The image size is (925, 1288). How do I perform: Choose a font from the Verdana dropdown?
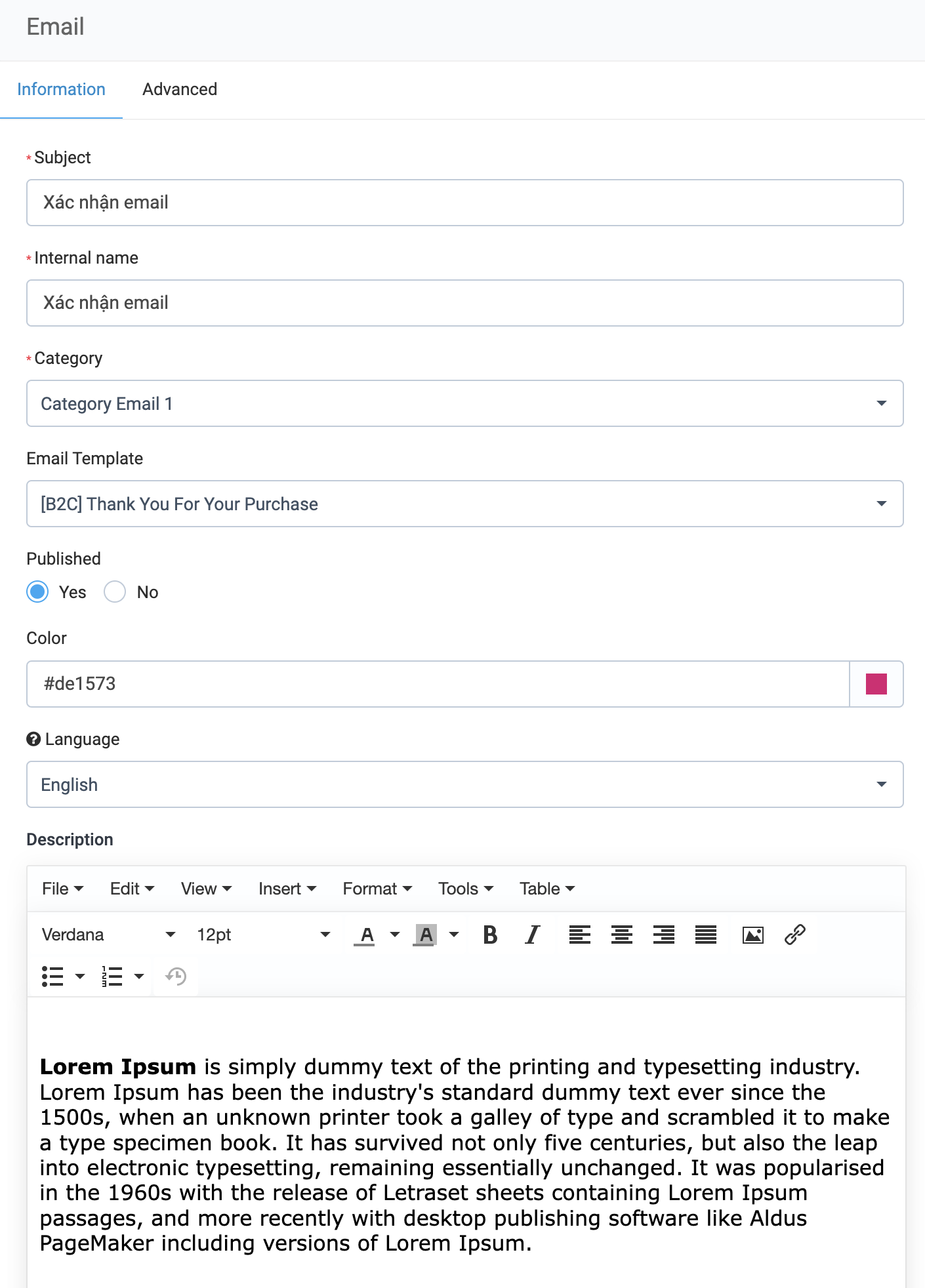coord(108,935)
